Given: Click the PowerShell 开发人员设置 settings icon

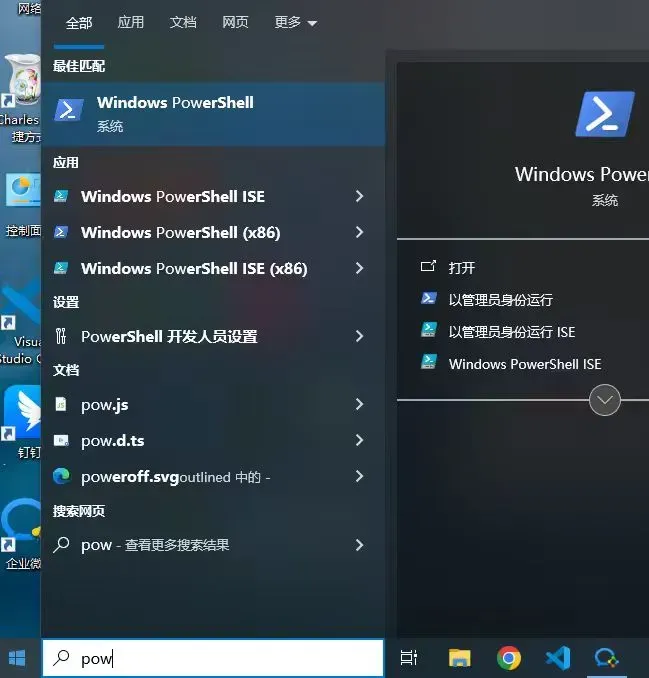Looking at the screenshot, I should click(61, 336).
